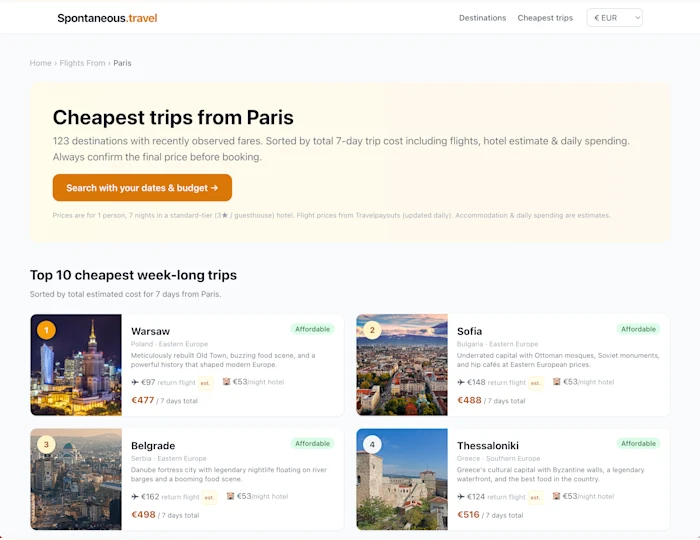Click the airplane icon in Warsaw card
Viewport: 700px width, 540px height.
(135, 382)
